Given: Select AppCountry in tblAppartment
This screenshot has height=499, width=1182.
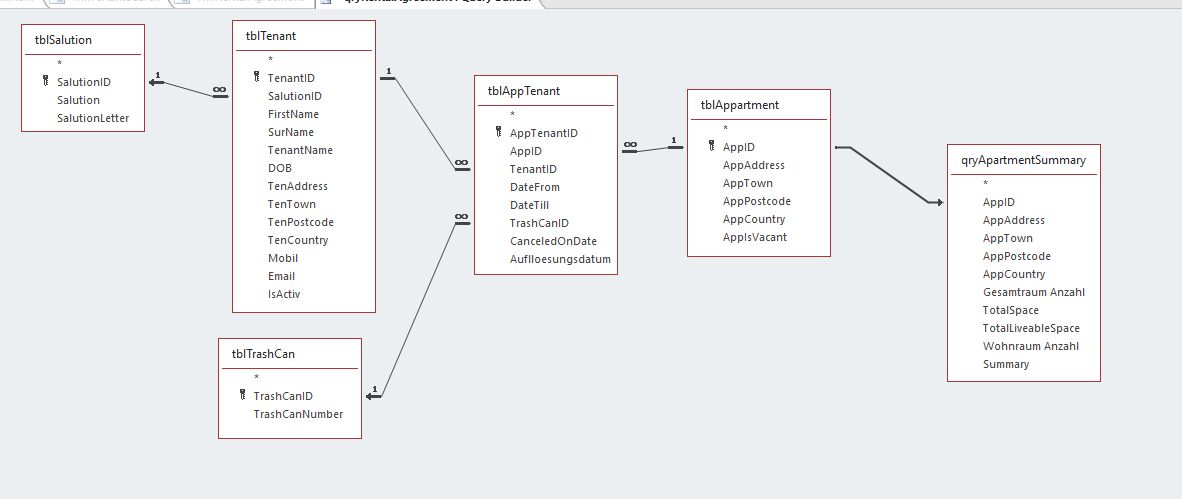Looking at the screenshot, I should (754, 219).
